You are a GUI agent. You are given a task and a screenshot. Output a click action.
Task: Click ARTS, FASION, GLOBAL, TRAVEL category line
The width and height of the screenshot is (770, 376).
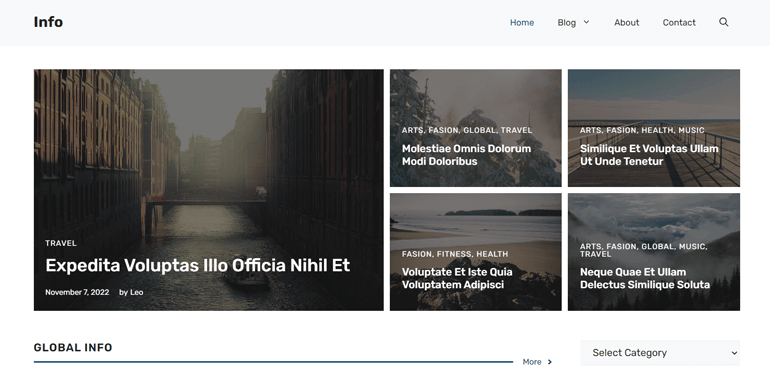coord(467,130)
